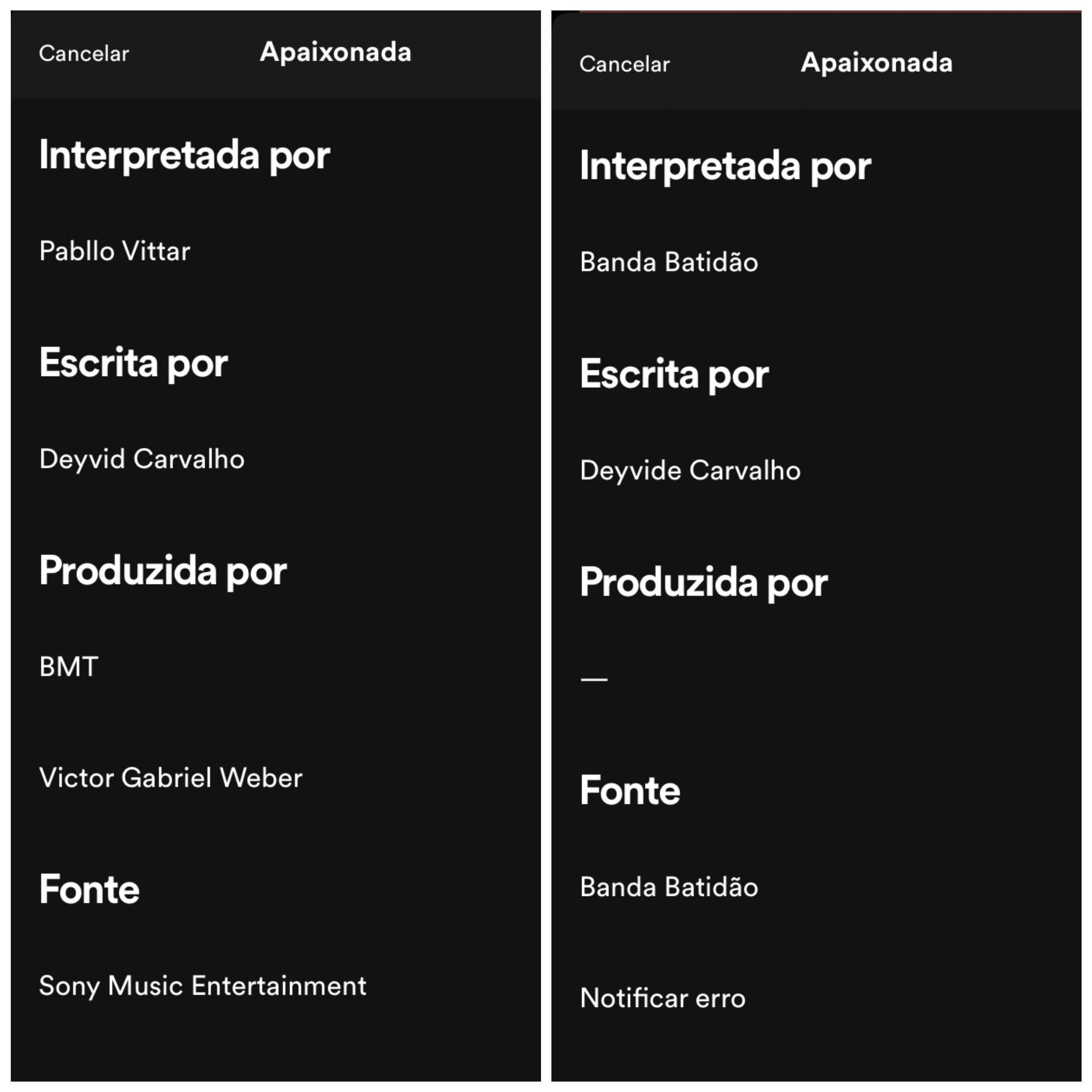The width and height of the screenshot is (1092, 1092).
Task: Click Escrita por heading above Deyvide Carvalho
Action: point(674,374)
